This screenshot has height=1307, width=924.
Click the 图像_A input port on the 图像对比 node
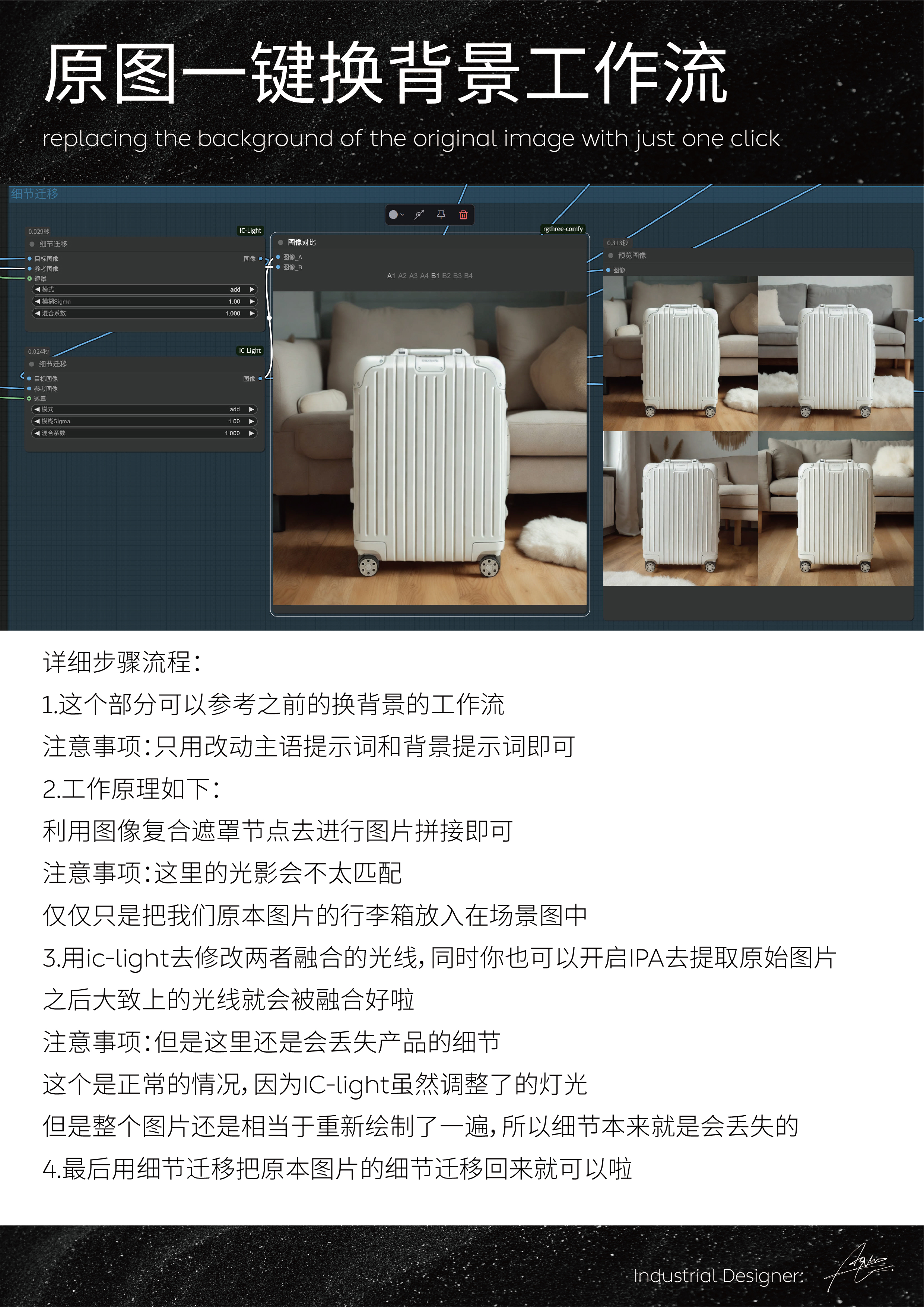coord(279,257)
